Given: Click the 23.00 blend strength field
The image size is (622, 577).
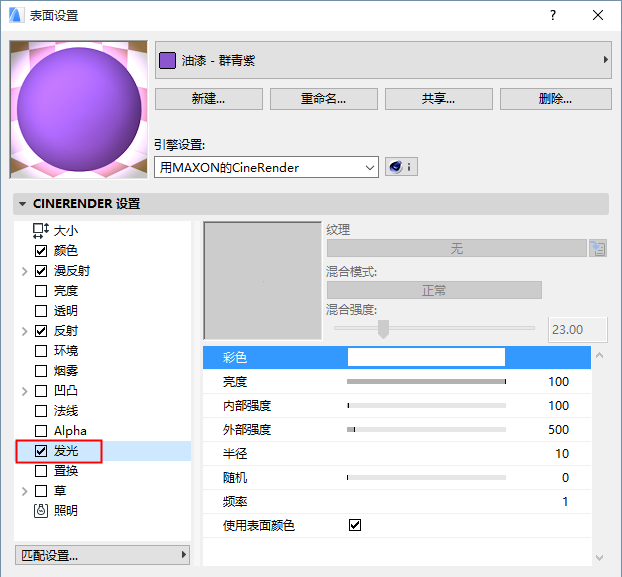Looking at the screenshot, I should [578, 329].
